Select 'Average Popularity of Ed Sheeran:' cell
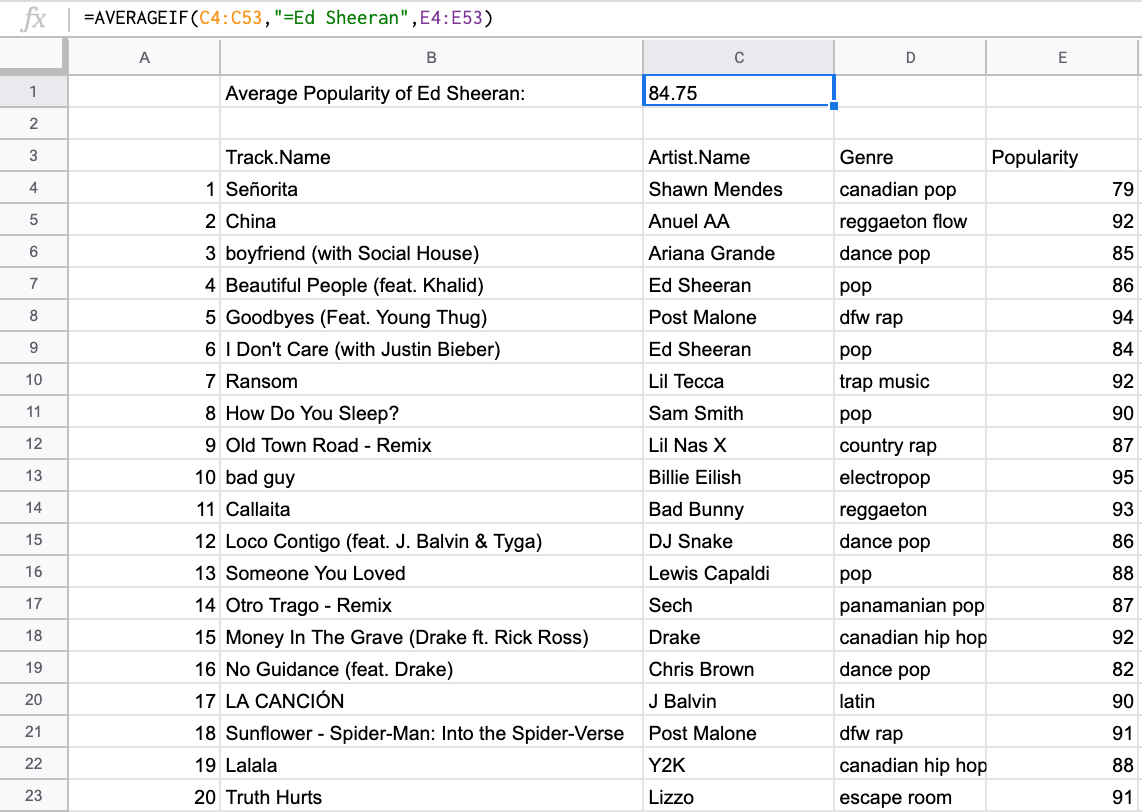This screenshot has height=812, width=1142. (x=431, y=92)
